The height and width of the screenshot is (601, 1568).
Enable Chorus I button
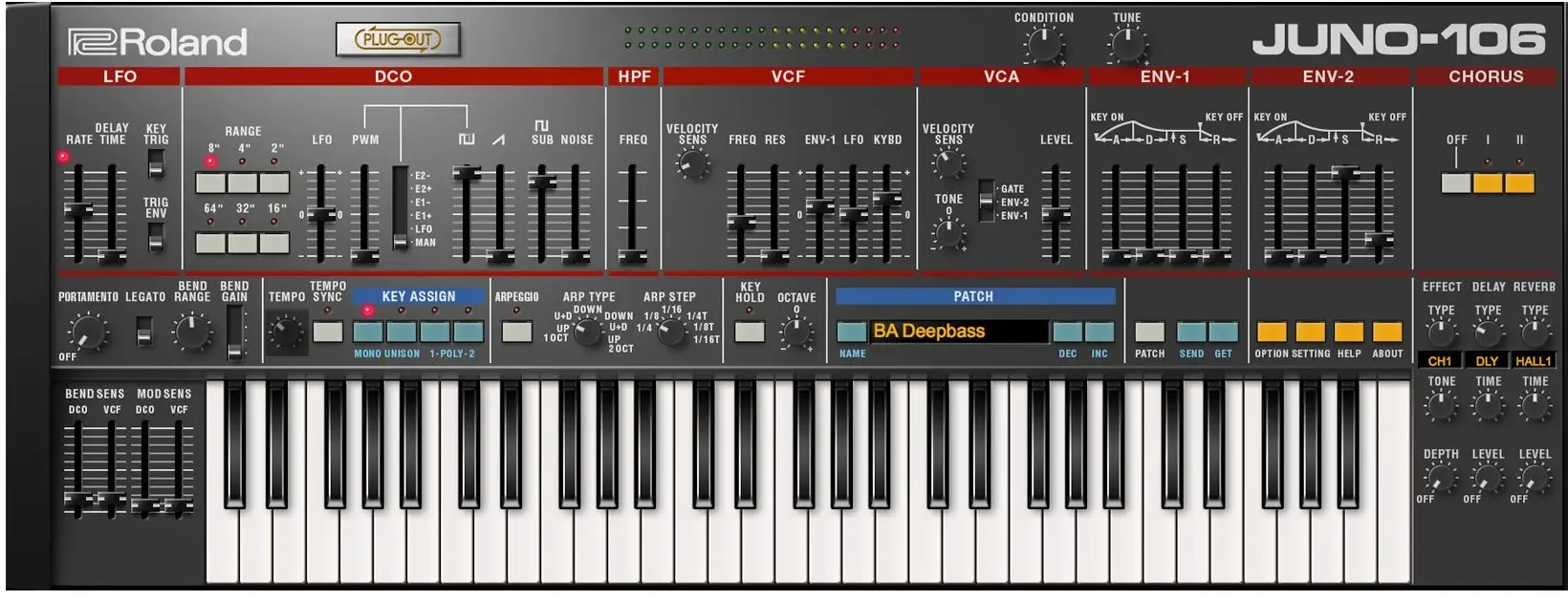point(1488,182)
